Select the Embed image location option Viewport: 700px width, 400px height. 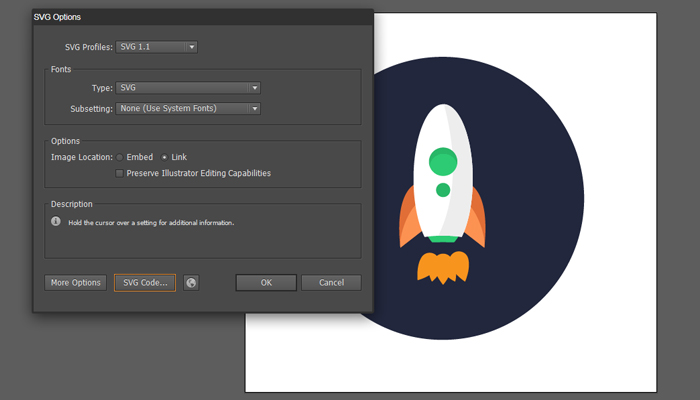click(x=120, y=157)
